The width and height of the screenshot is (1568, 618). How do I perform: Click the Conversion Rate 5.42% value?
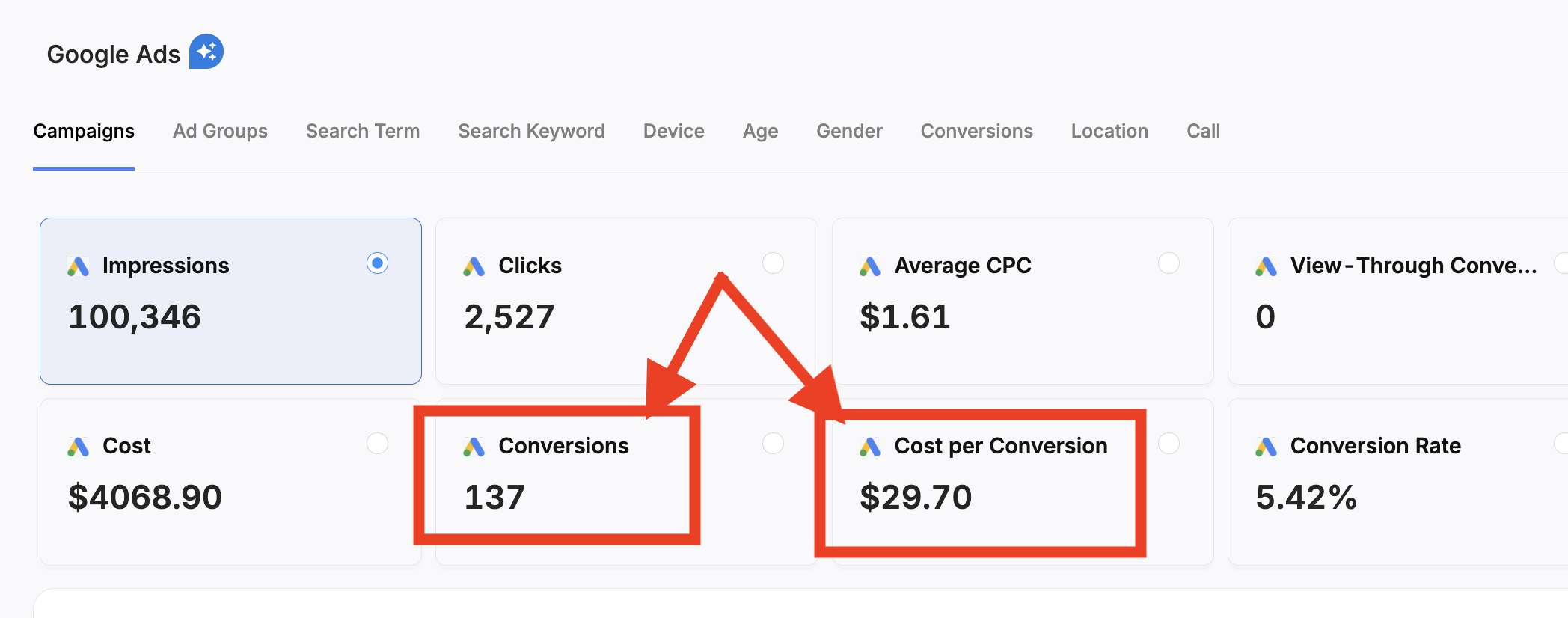(1306, 498)
